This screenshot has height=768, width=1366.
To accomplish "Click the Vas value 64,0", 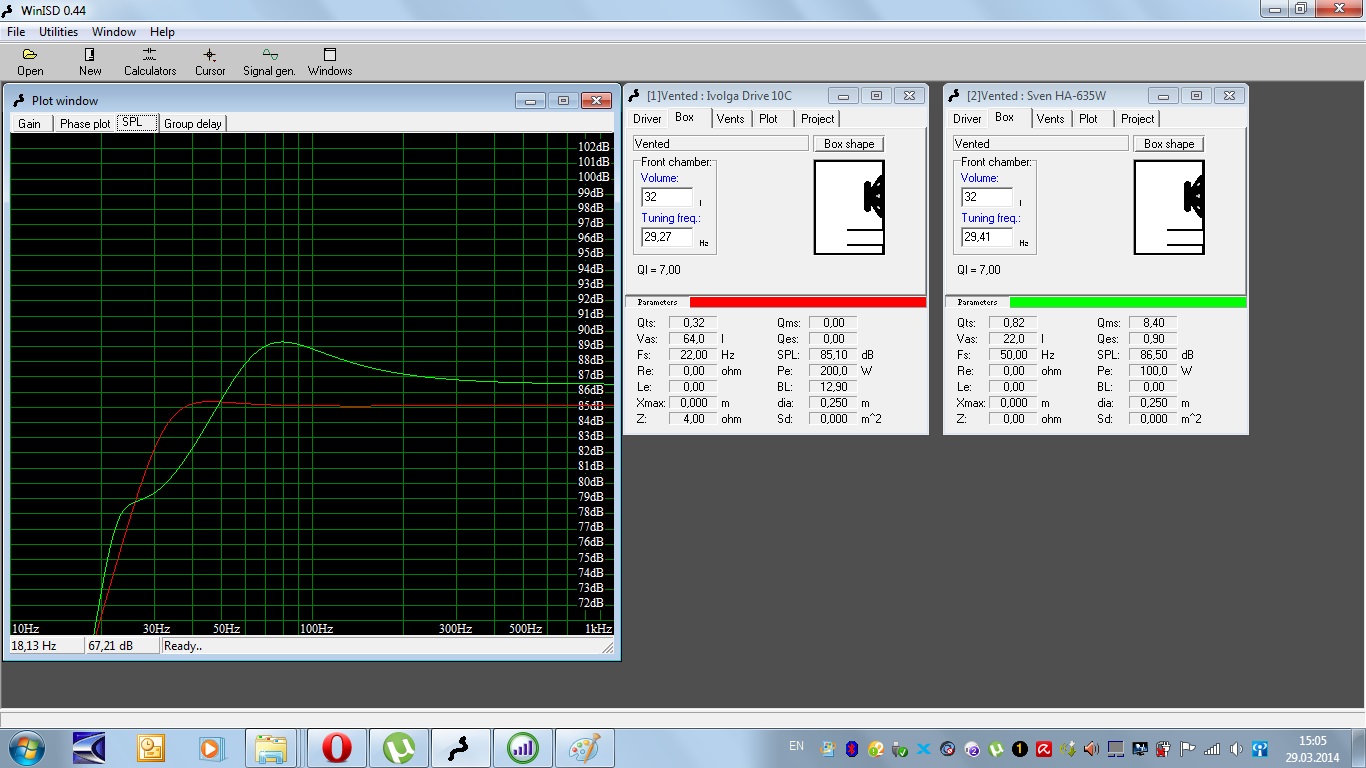I will 693,339.
